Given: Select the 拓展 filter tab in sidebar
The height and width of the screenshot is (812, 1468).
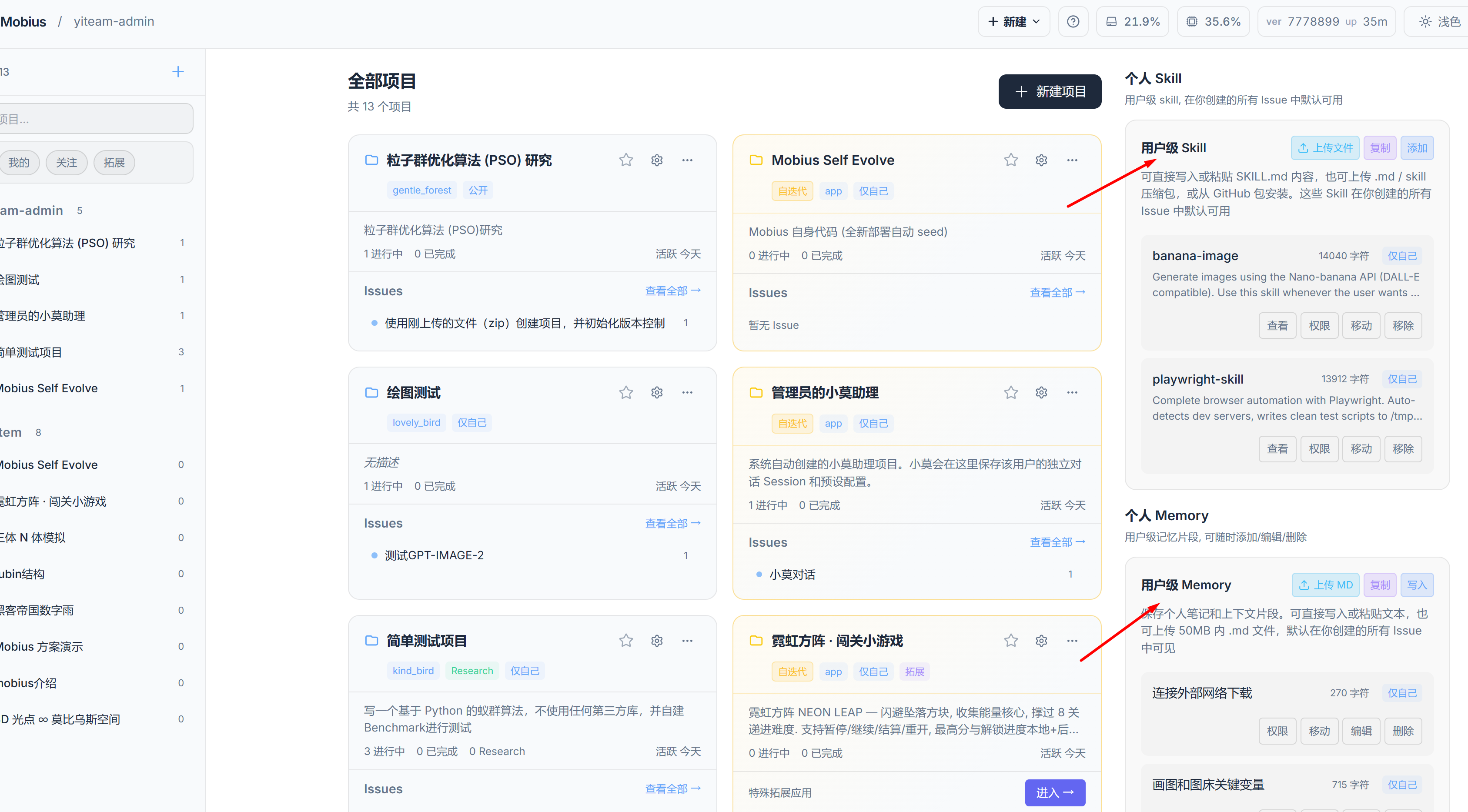Looking at the screenshot, I should (114, 163).
